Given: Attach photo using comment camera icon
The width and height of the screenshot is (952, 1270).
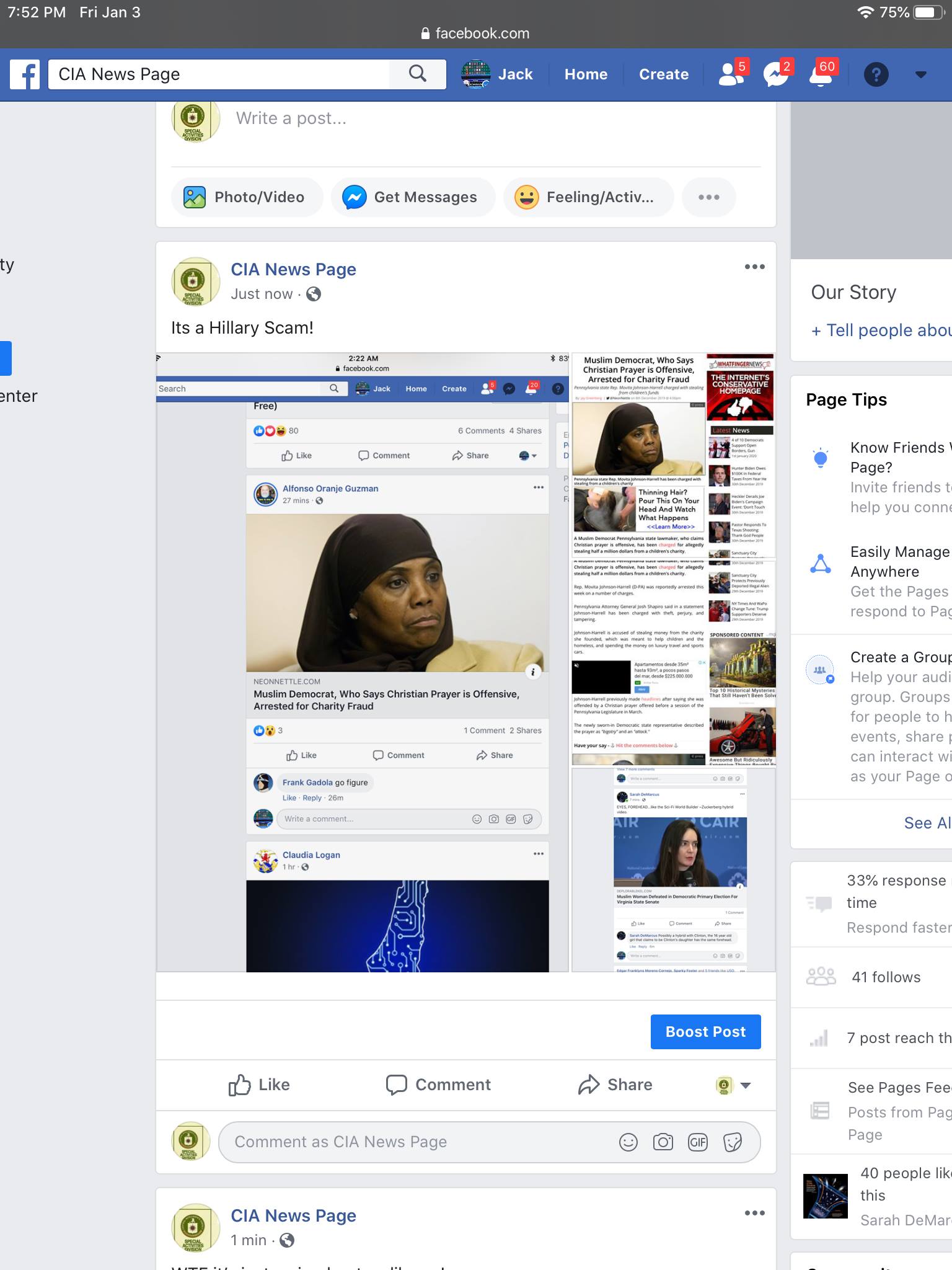Looking at the screenshot, I should (x=663, y=1142).
